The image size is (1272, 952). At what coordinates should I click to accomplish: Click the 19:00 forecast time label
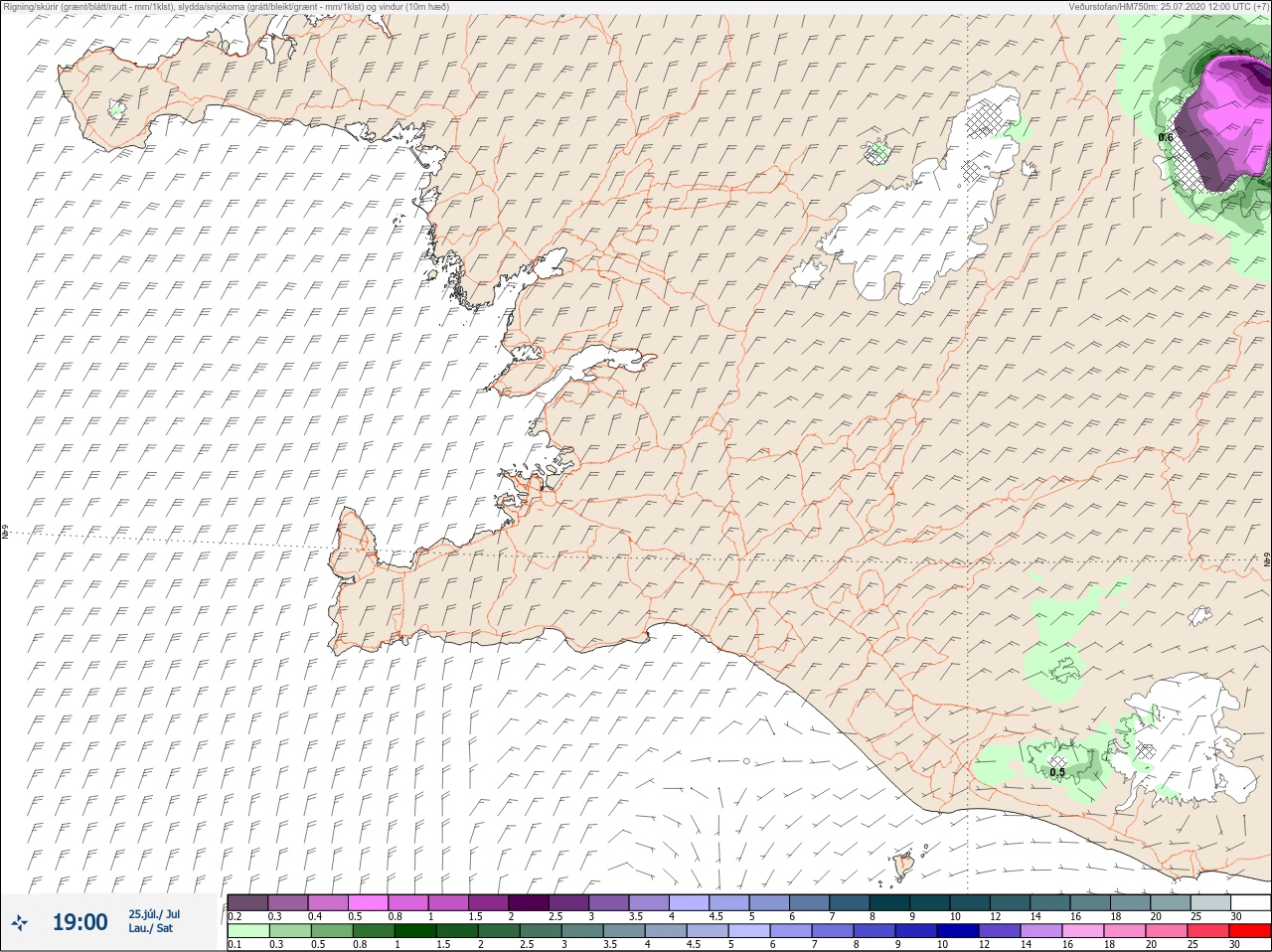[x=79, y=922]
